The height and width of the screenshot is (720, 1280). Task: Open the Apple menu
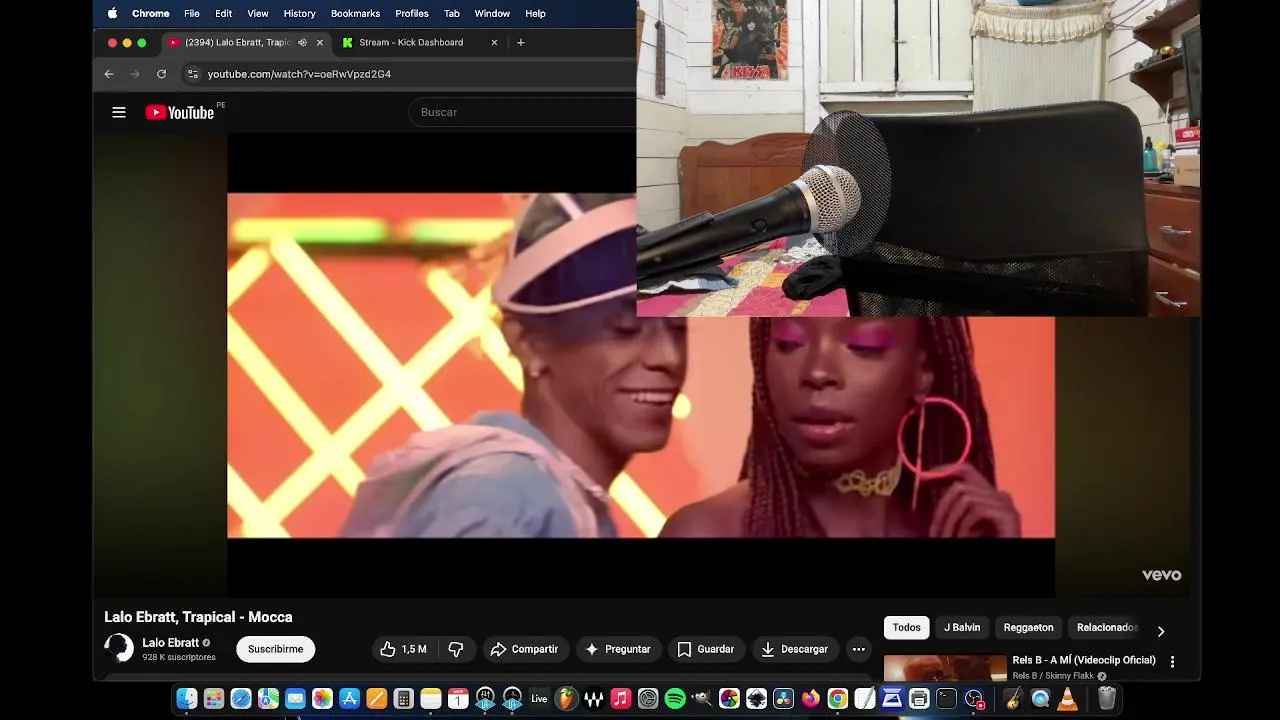click(x=112, y=13)
